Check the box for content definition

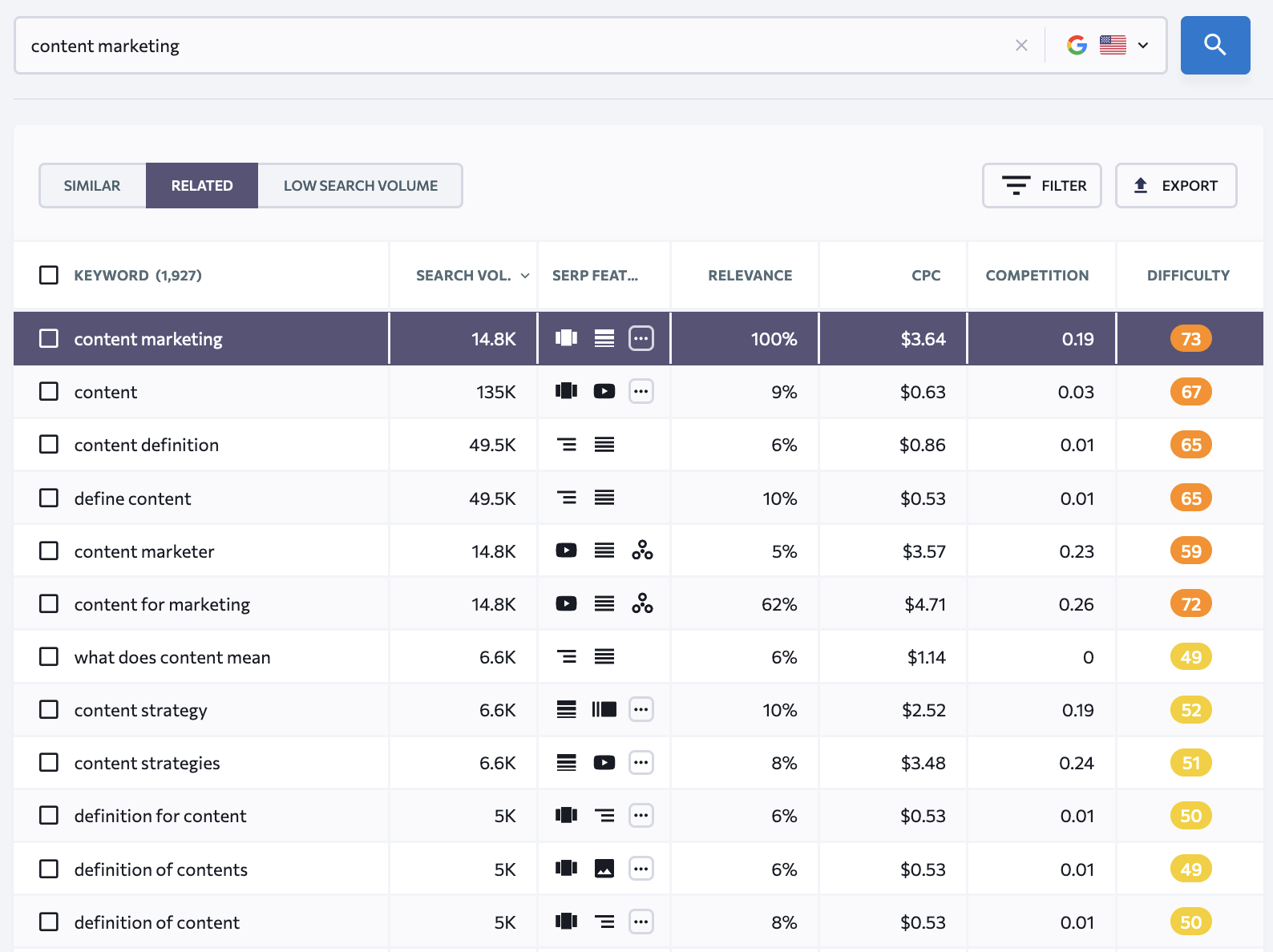click(x=49, y=445)
